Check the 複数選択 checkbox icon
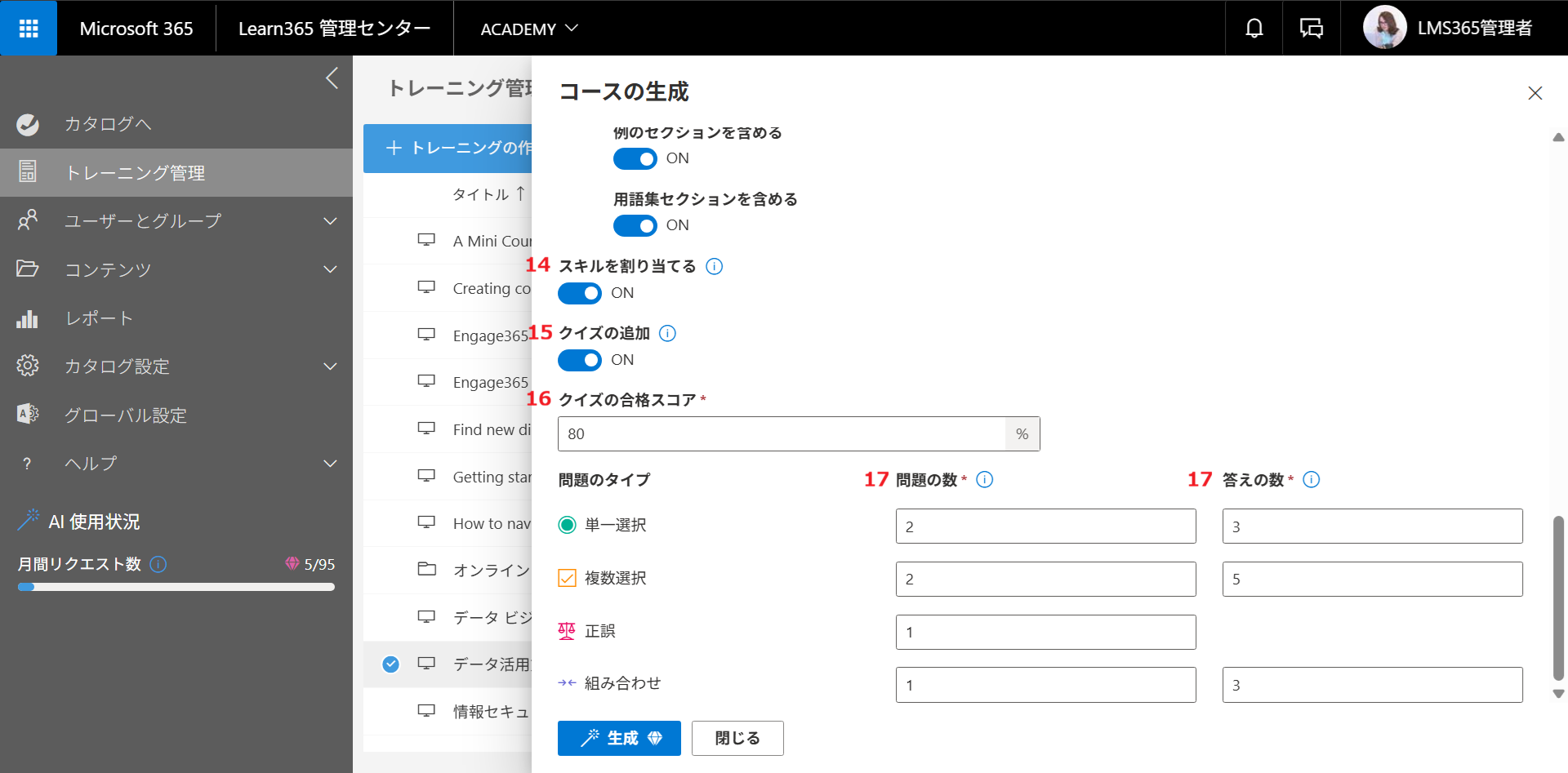The image size is (1568, 773). (x=567, y=578)
